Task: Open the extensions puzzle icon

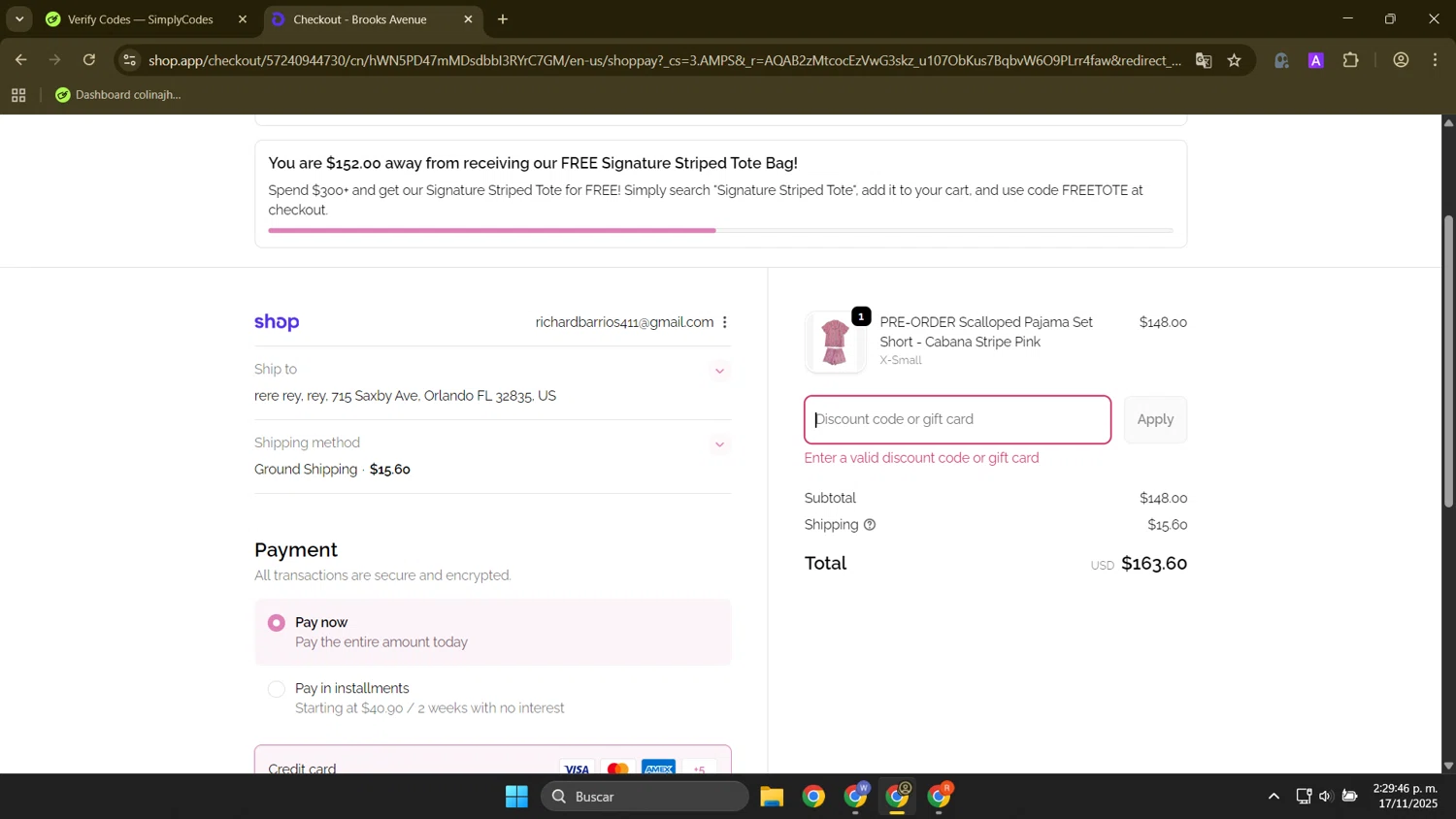Action: click(x=1351, y=60)
